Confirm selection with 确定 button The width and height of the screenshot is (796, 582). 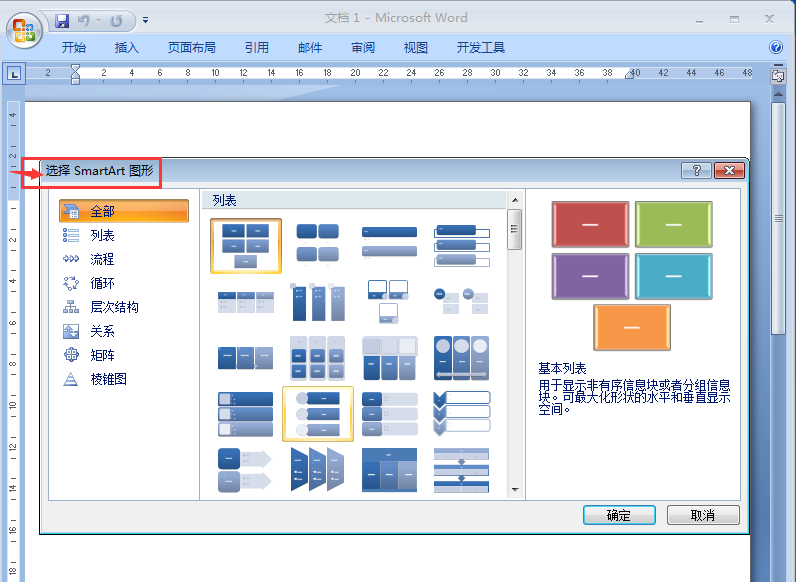pyautogui.click(x=619, y=515)
